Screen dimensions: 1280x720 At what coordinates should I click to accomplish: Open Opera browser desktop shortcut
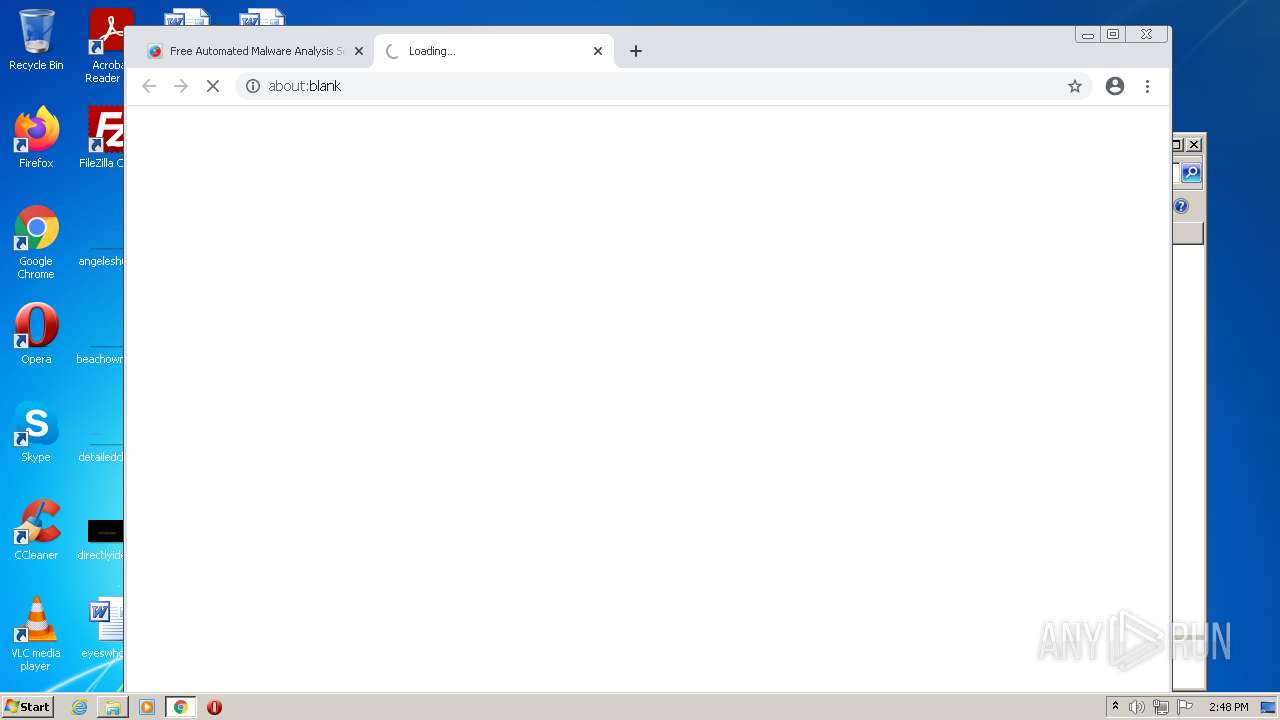pos(36,334)
